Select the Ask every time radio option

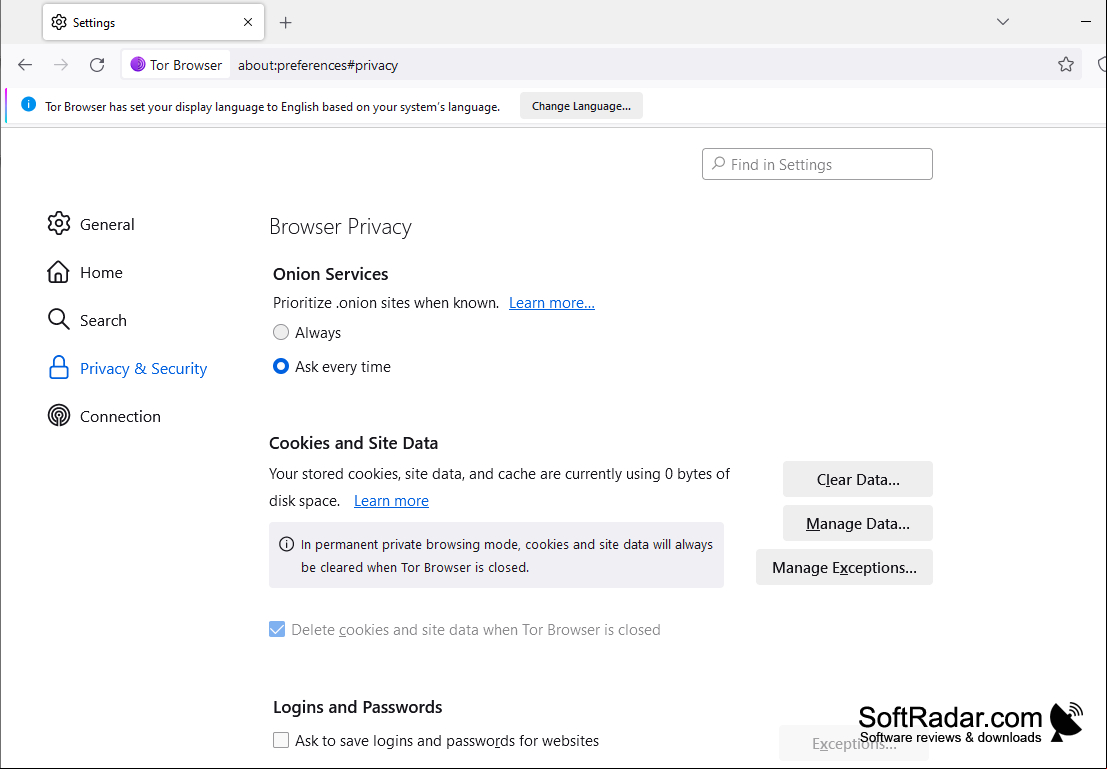(x=281, y=366)
